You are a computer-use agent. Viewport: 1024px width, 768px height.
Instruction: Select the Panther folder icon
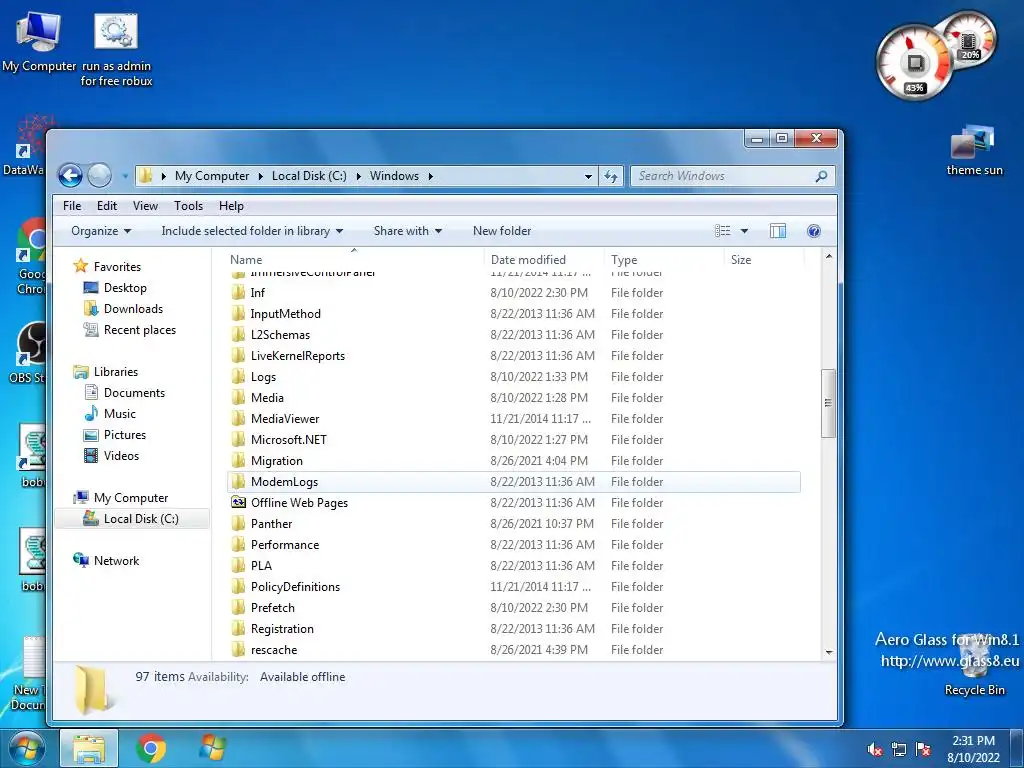pos(239,524)
